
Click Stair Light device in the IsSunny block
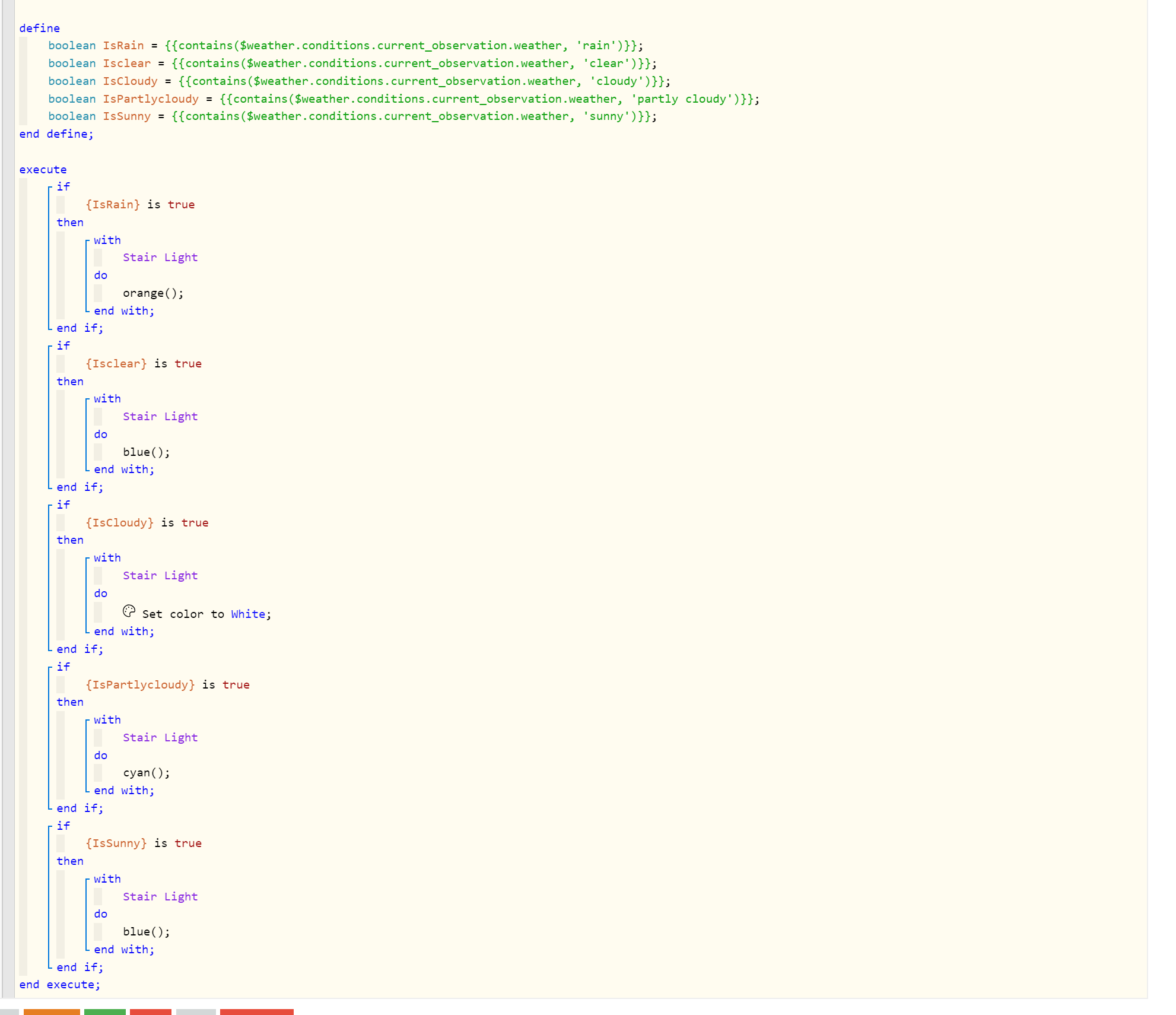(160, 897)
